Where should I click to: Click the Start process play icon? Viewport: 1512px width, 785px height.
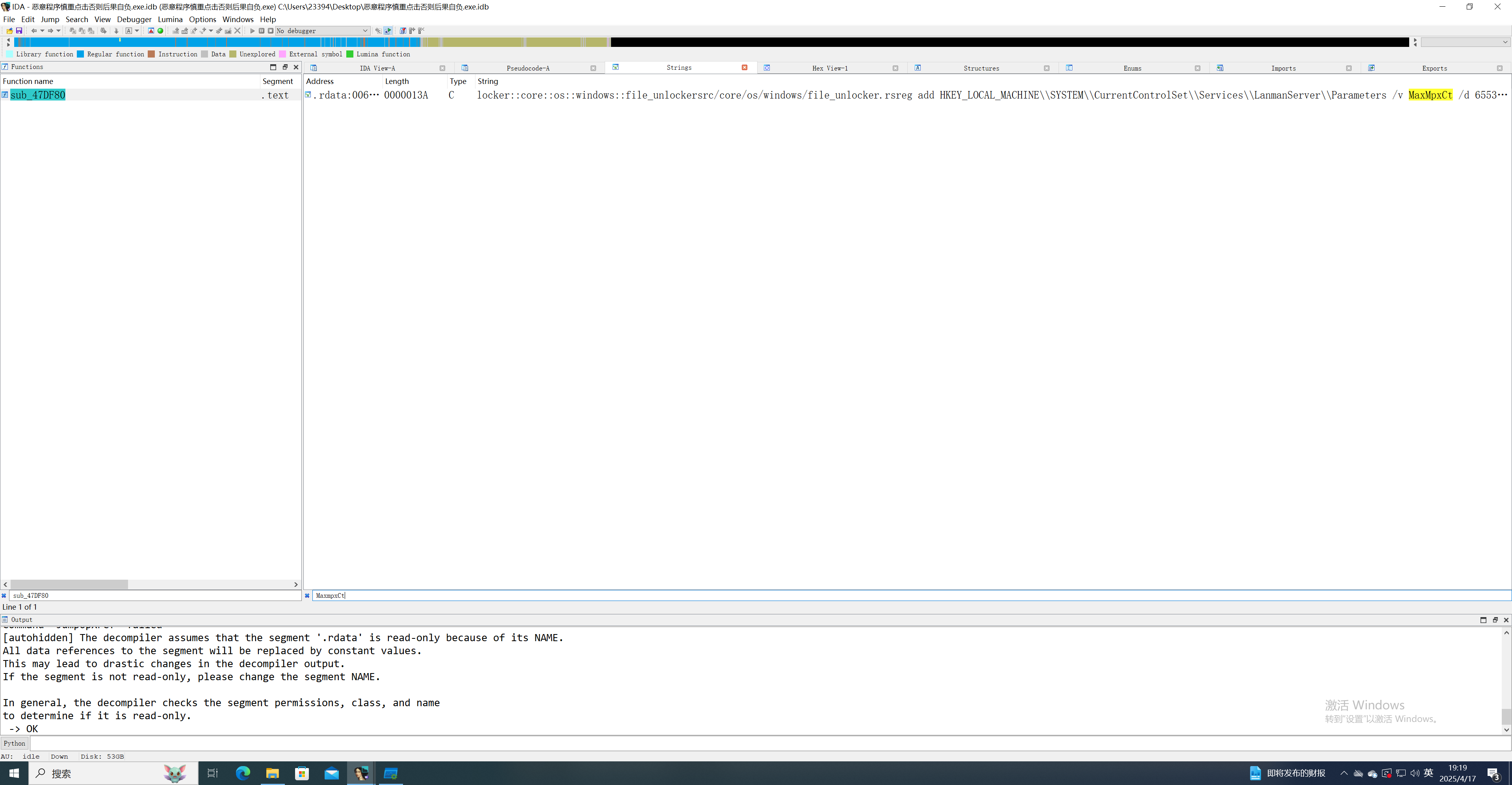coord(253,30)
